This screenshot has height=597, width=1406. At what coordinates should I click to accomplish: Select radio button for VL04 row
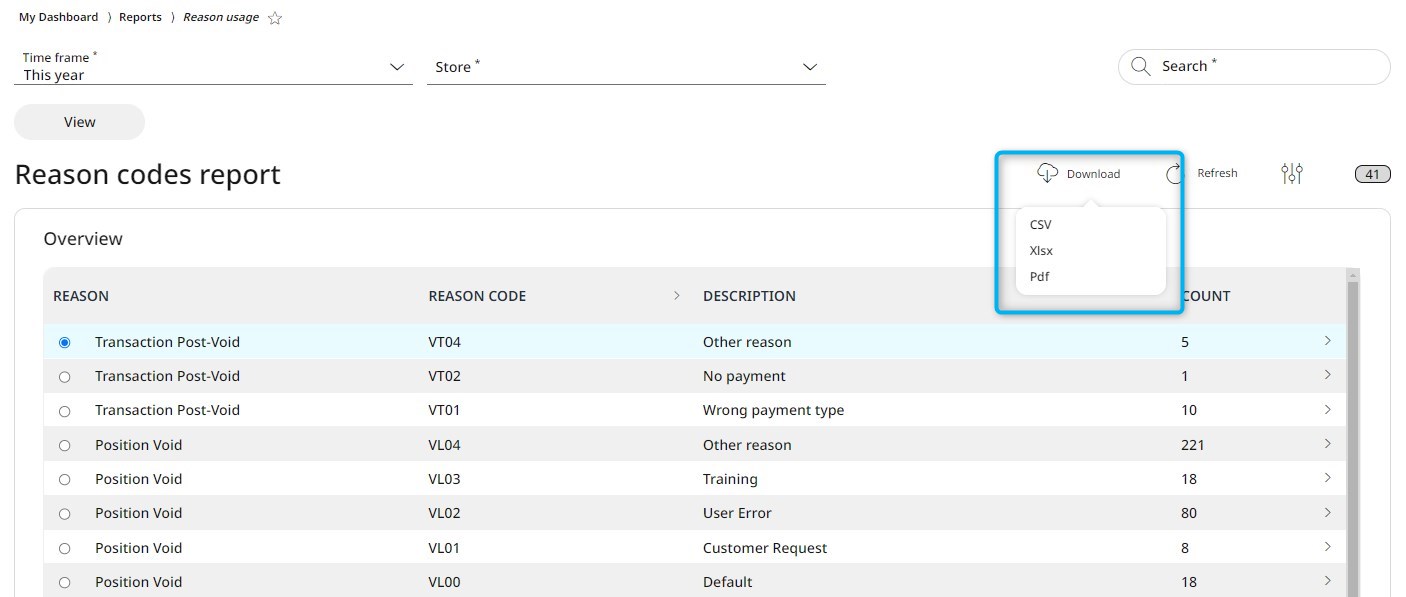pyautogui.click(x=65, y=445)
